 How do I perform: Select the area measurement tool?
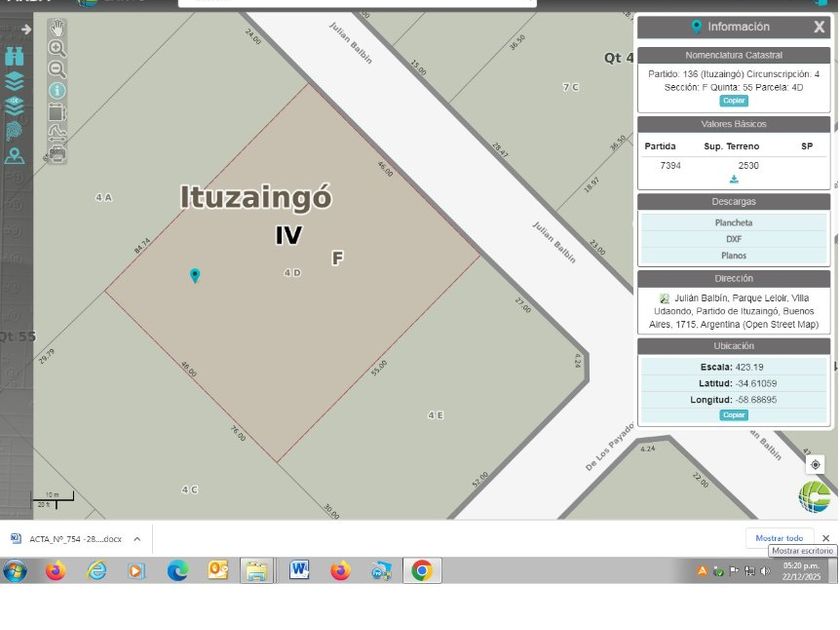point(57,112)
